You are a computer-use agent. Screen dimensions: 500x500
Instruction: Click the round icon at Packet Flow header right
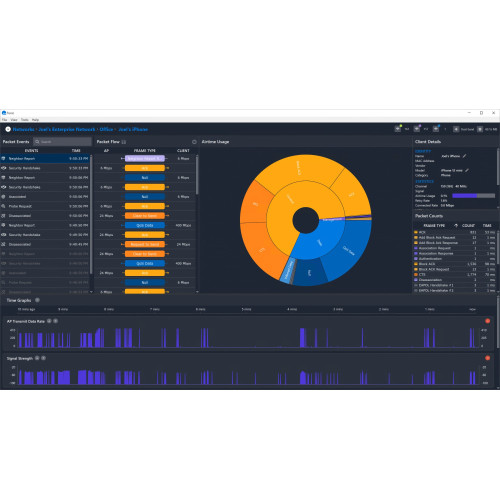click(194, 142)
